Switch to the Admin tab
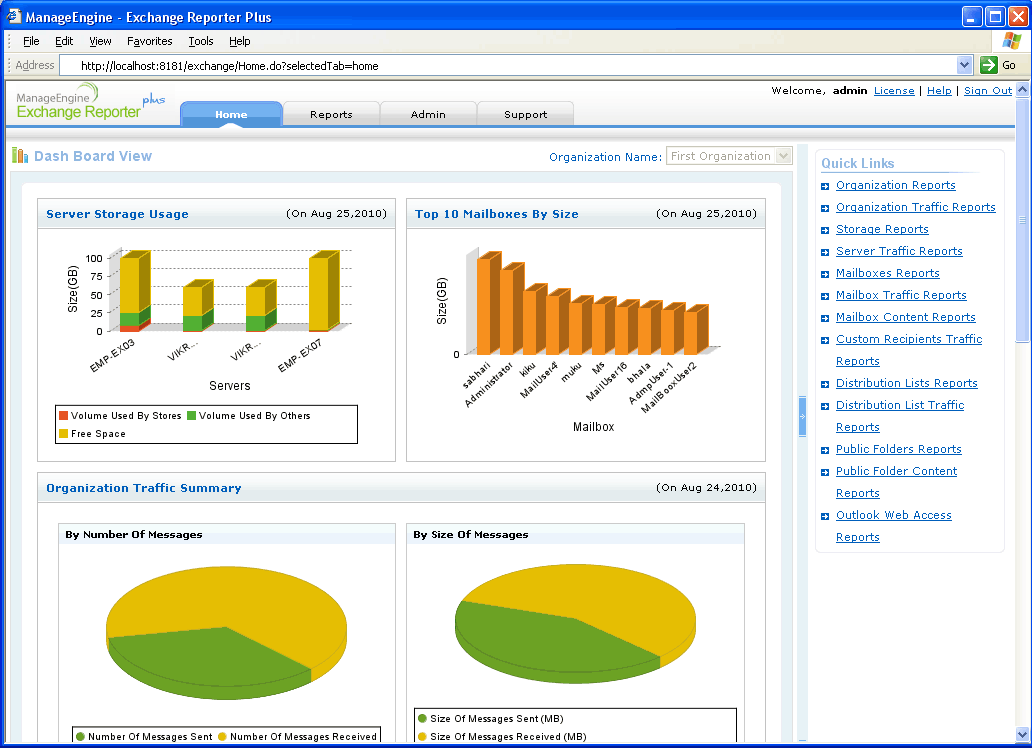 [428, 114]
